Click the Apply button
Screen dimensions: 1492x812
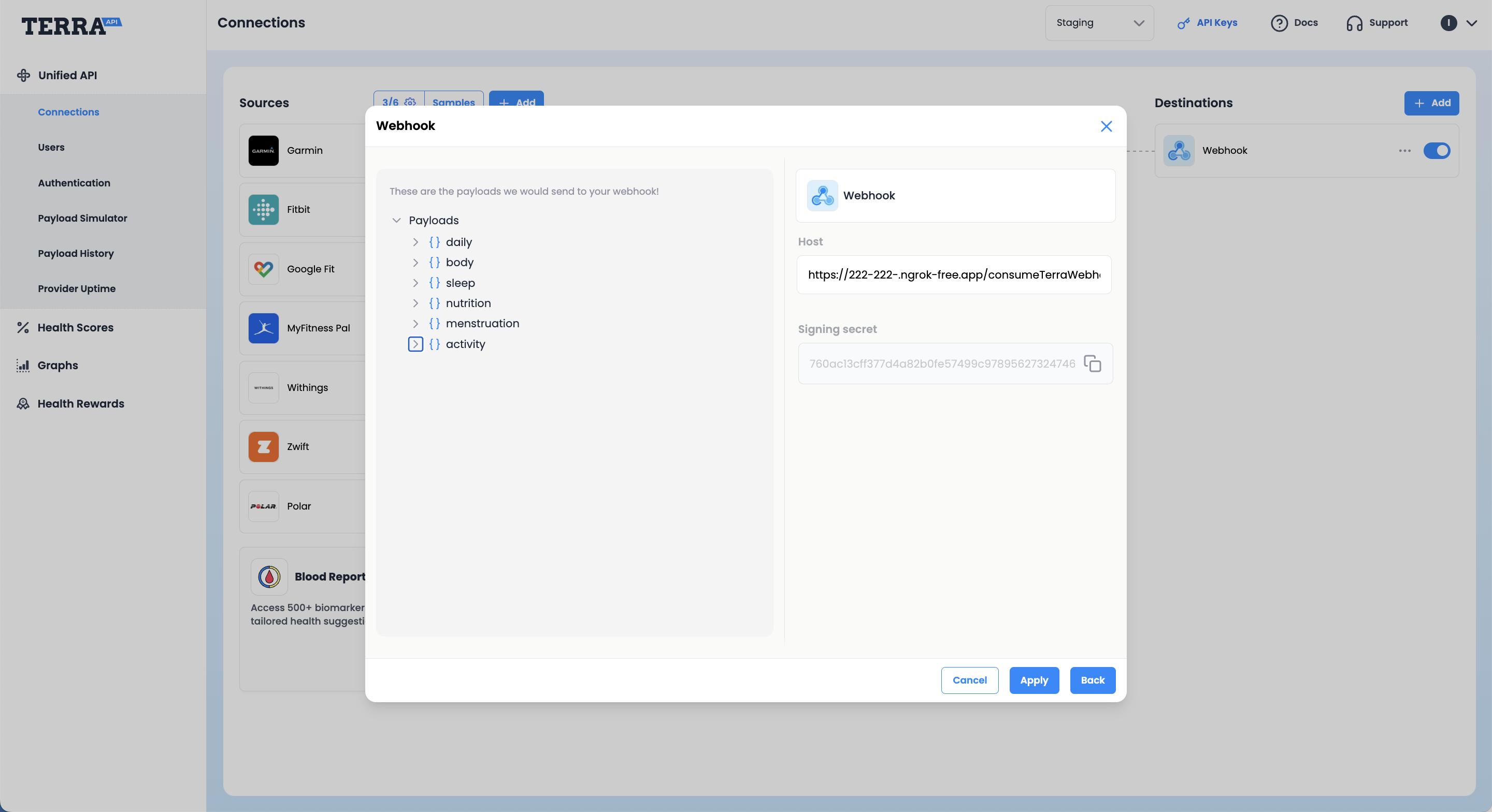point(1034,680)
